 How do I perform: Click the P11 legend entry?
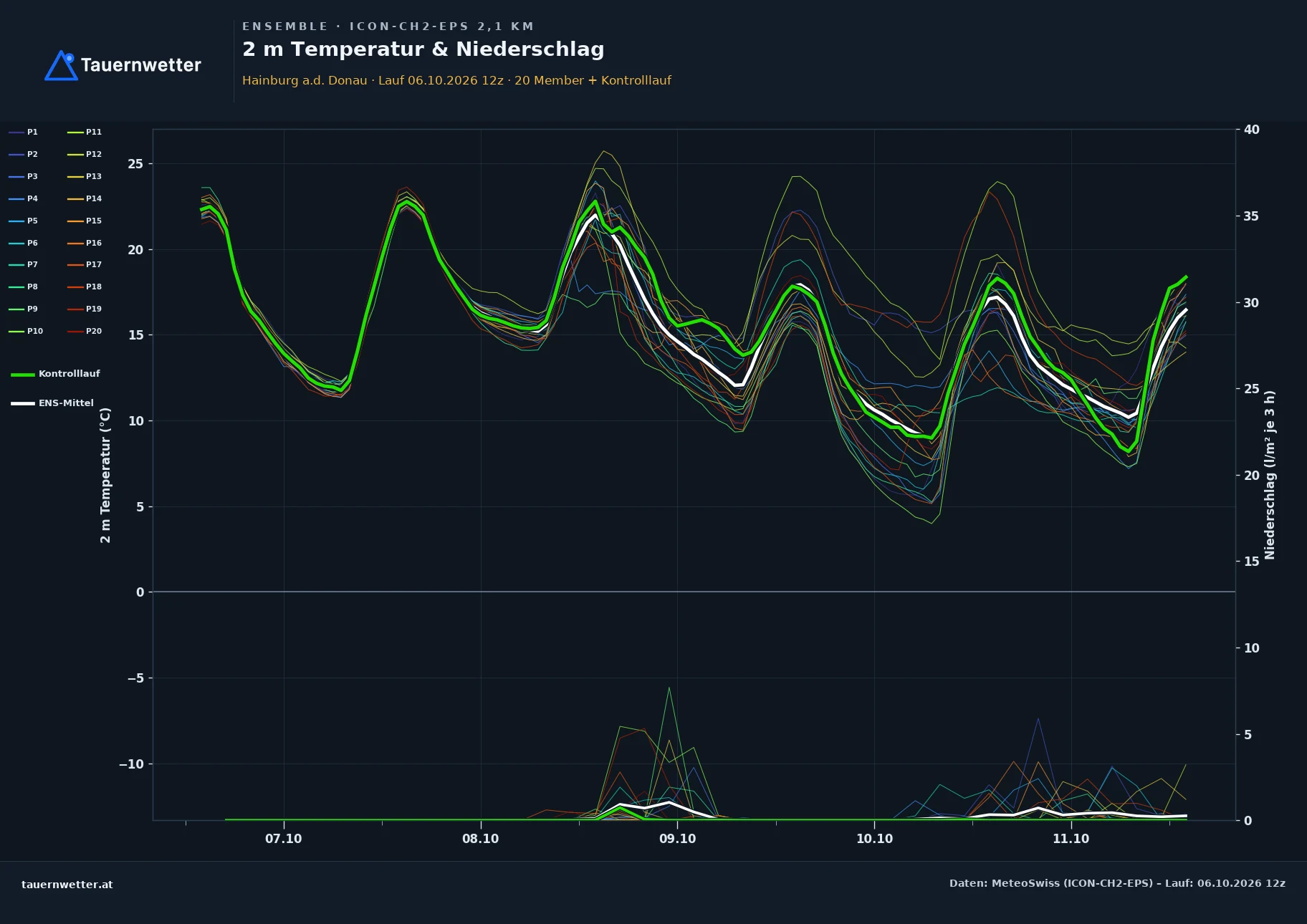85,132
